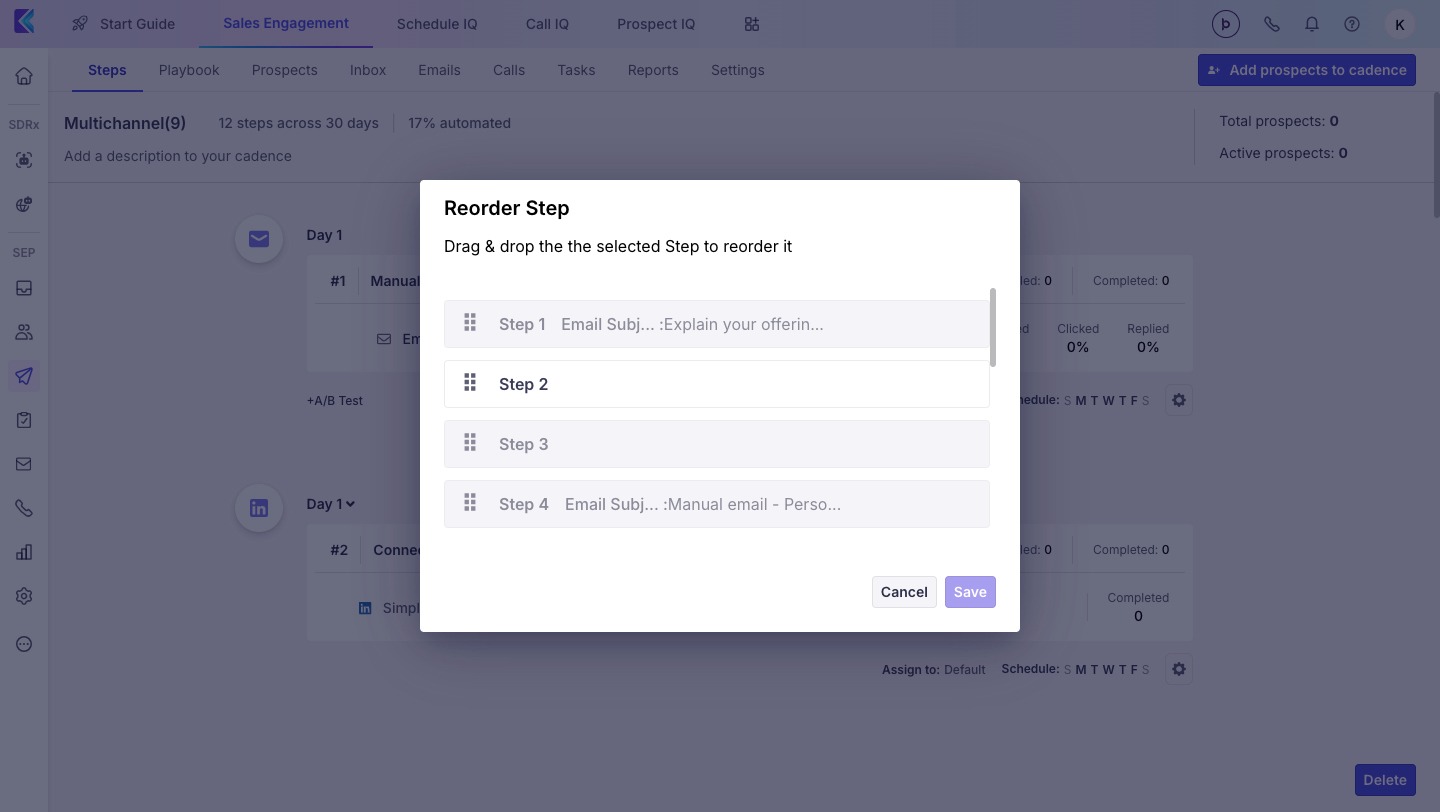Open the help question mark icon
1440x812 pixels.
(1352, 24)
